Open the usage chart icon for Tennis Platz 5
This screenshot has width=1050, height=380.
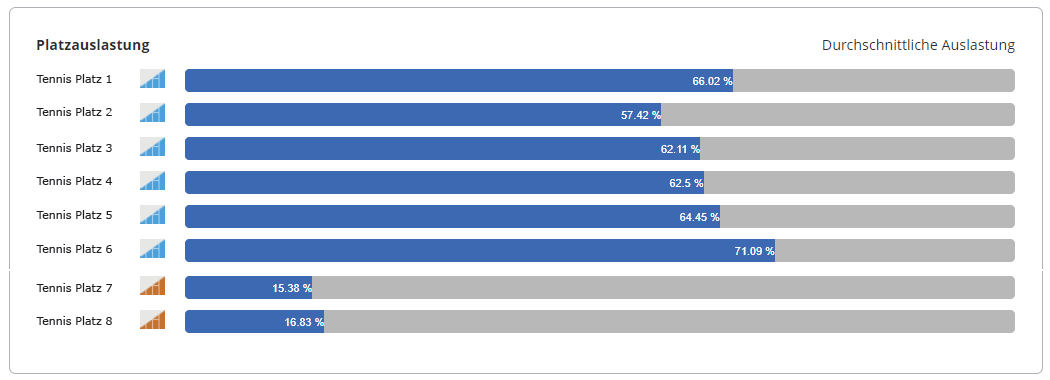[x=152, y=215]
